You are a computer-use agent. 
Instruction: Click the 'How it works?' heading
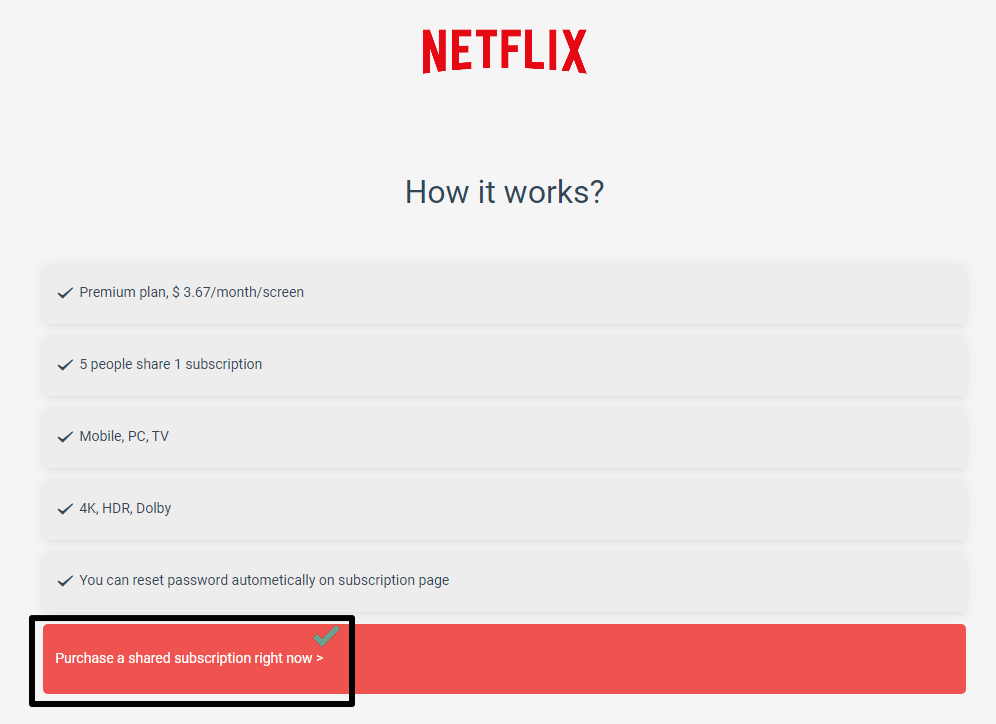[x=504, y=192]
